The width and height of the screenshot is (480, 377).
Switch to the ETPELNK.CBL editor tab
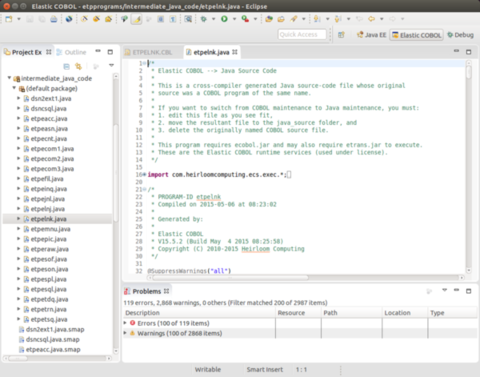pyautogui.click(x=149, y=52)
